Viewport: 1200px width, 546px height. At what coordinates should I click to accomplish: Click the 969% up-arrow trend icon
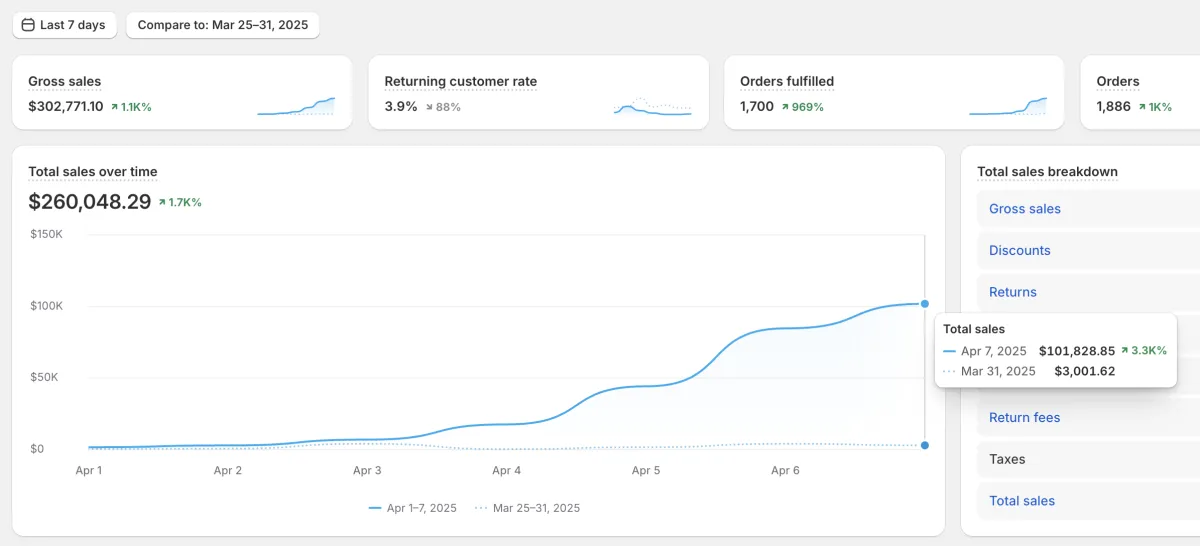pos(785,106)
